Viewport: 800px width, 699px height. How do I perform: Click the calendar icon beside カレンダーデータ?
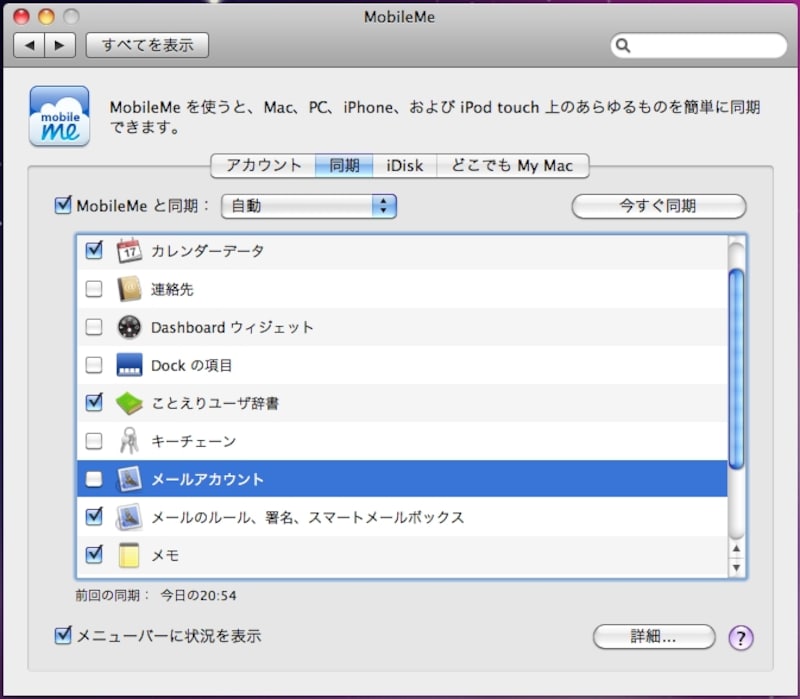[129, 251]
